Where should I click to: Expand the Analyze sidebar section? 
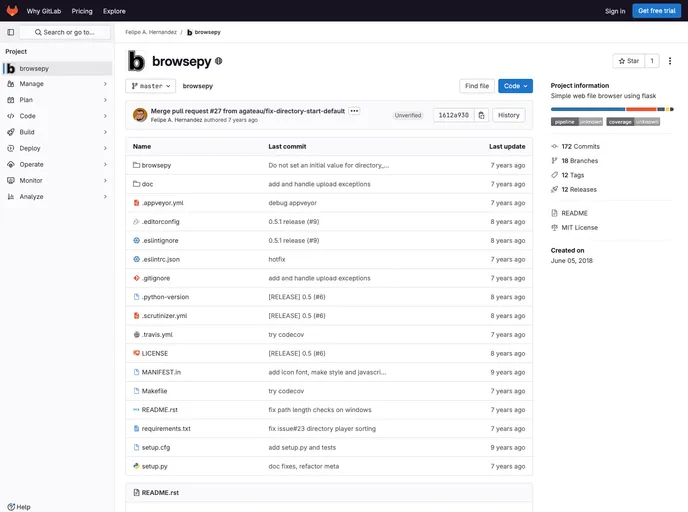point(57,197)
